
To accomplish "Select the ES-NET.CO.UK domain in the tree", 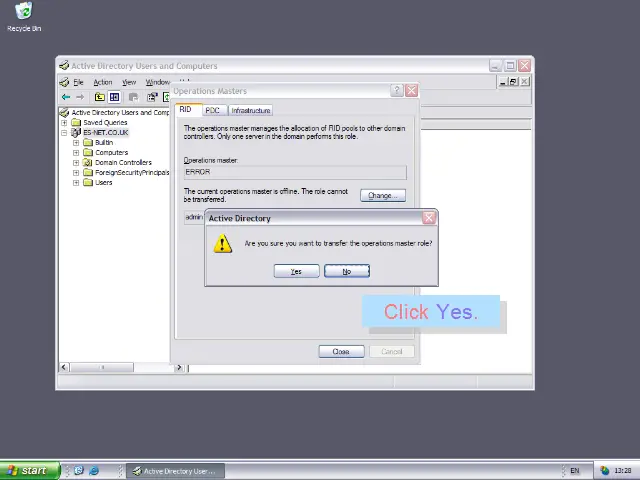I will [106, 133].
